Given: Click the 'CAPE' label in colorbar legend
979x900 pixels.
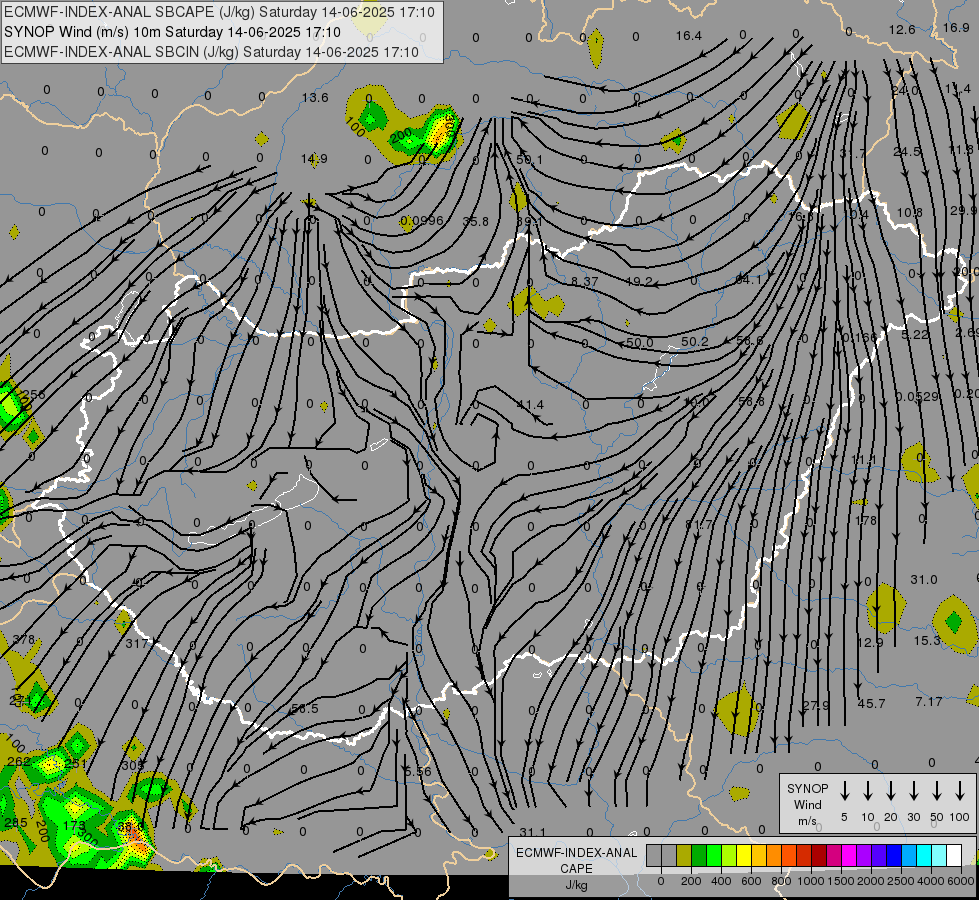Looking at the screenshot, I should point(576,869).
